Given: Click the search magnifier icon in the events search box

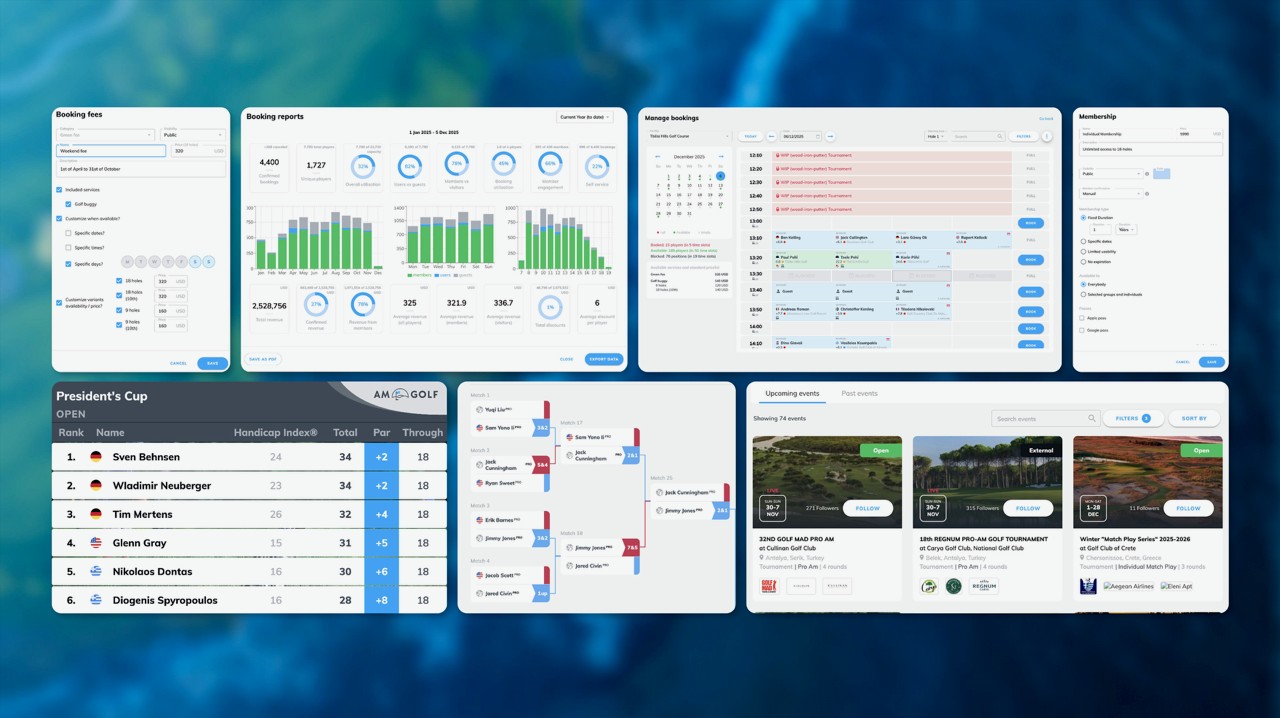Looking at the screenshot, I should [x=1091, y=419].
